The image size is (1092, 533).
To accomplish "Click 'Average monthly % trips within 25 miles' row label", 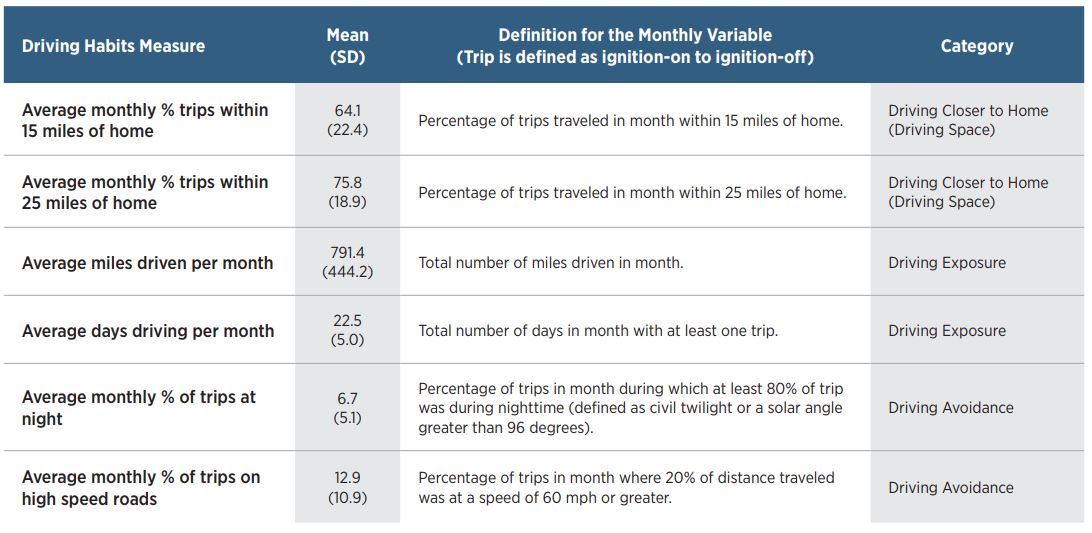I will point(145,192).
